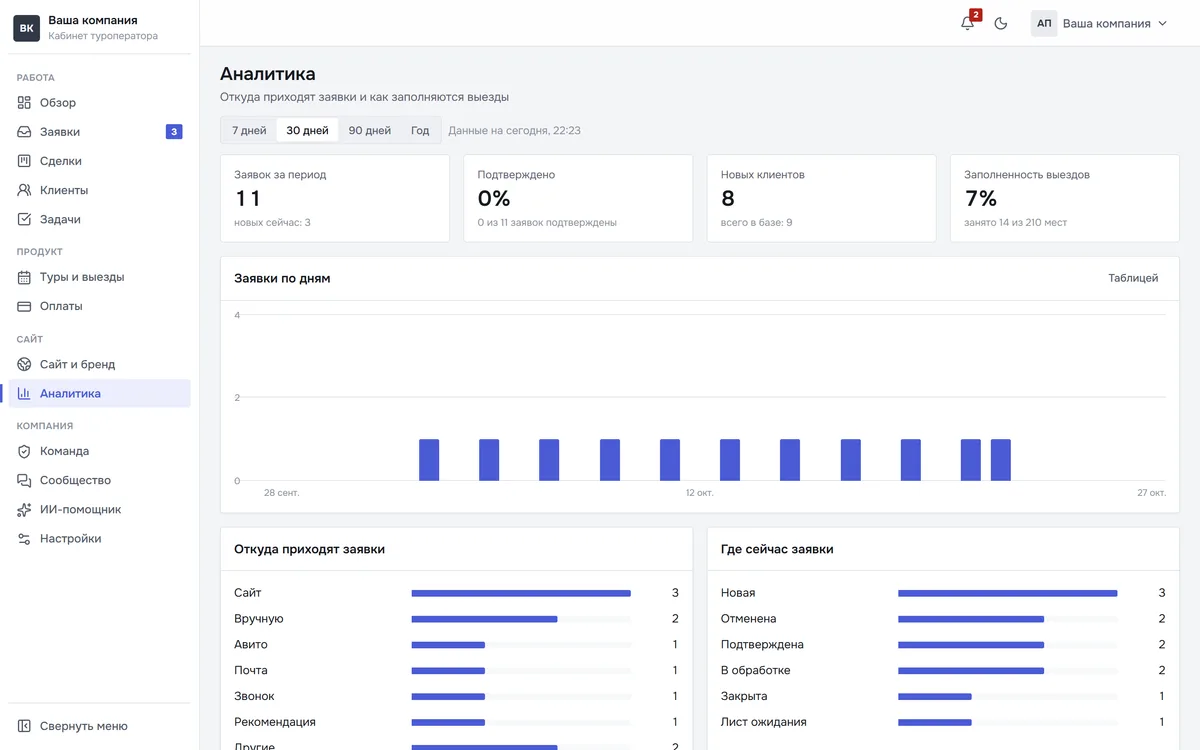1200x750 pixels.
Task: Click the Клиенты people icon
Action: coord(24,190)
